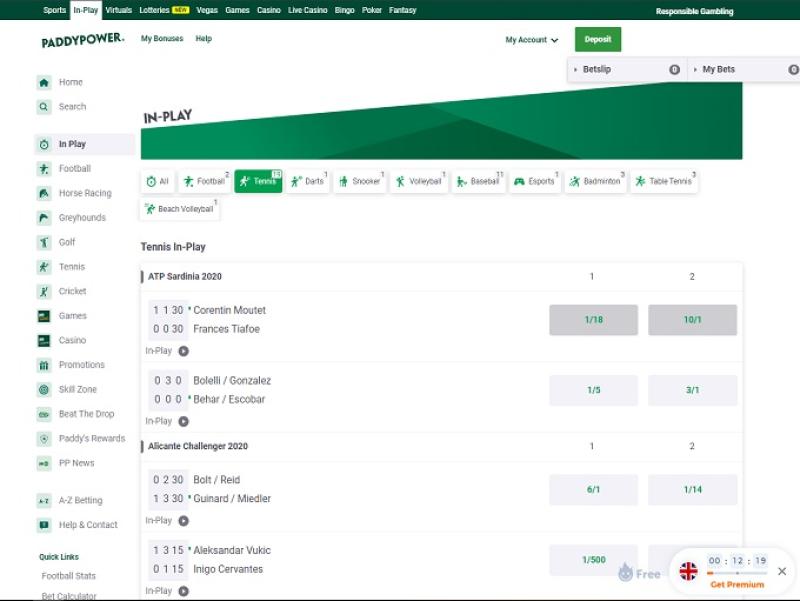Screen dimensions: 800x601
Task: Click the Home icon in sidebar
Action: coord(44,82)
